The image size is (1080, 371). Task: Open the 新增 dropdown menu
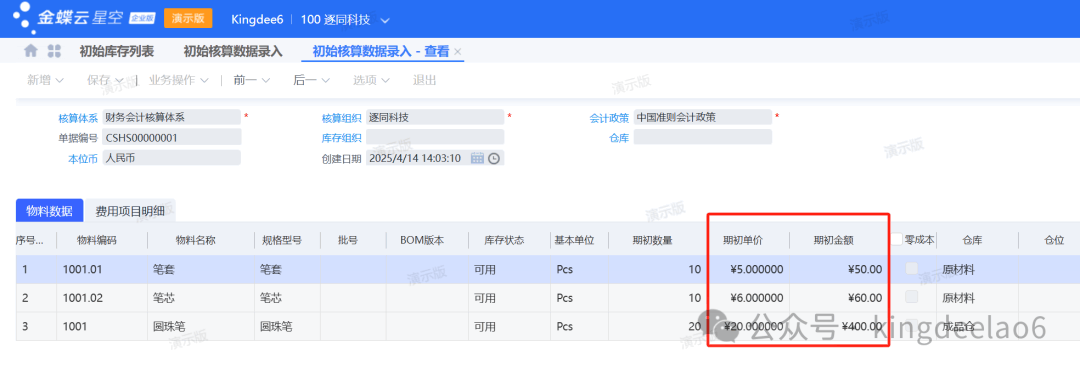[x=45, y=80]
